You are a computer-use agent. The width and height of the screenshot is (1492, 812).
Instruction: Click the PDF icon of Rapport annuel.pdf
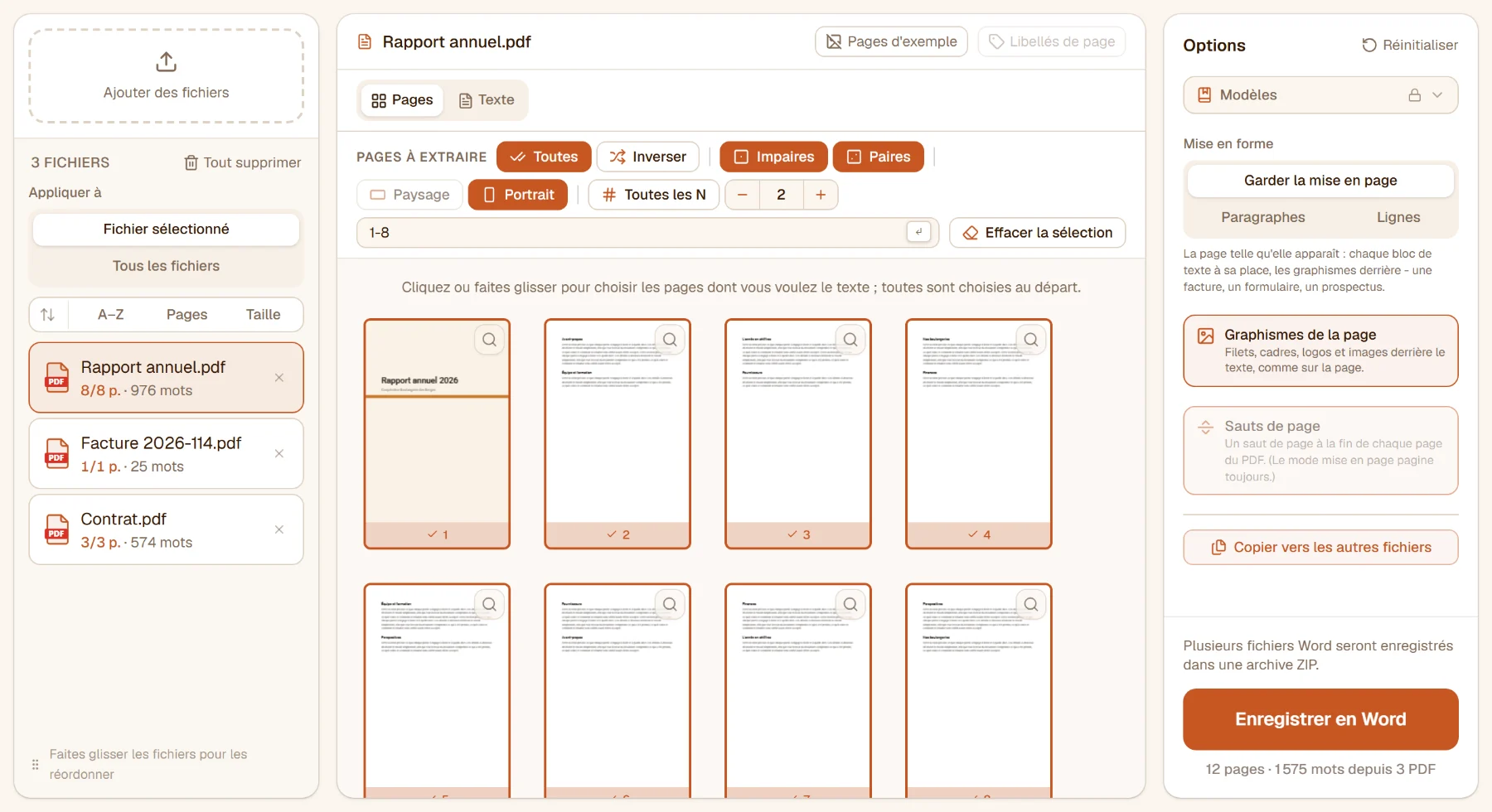(56, 378)
